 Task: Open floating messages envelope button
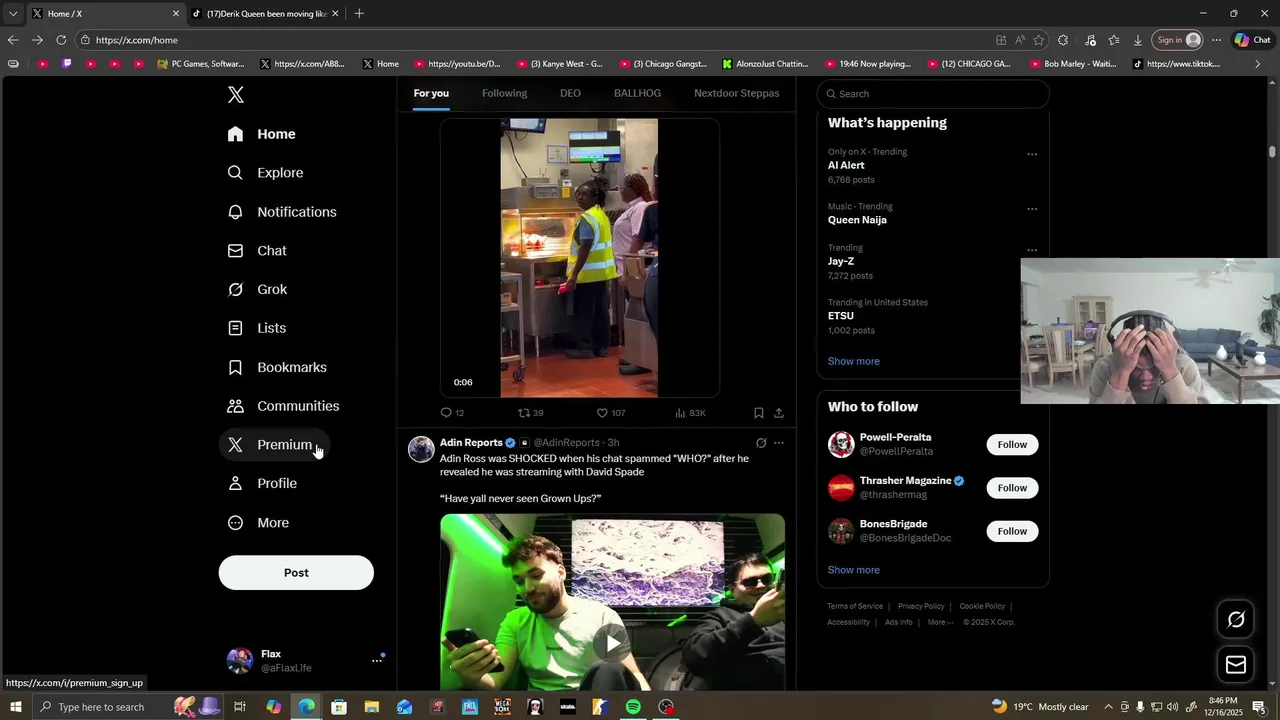point(1236,665)
